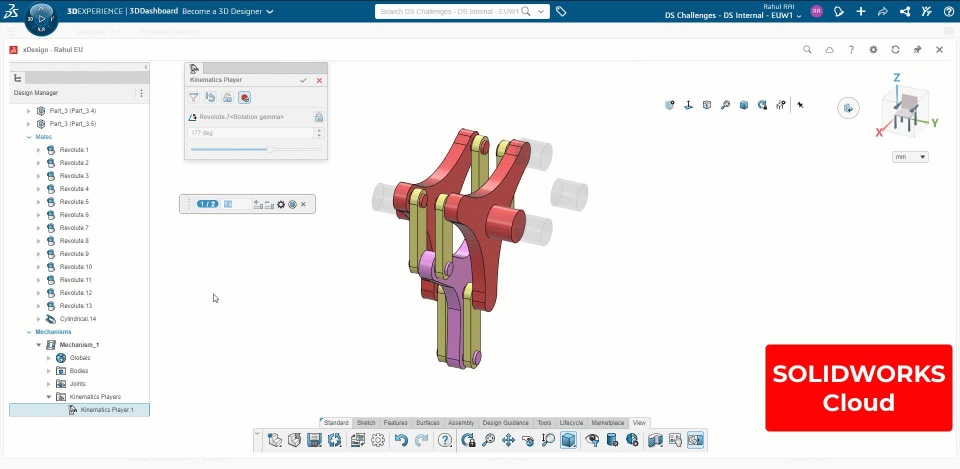Screen dimensions: 960x469
Task: Open the gear settings icon in bottom toolbar
Action: 378,440
